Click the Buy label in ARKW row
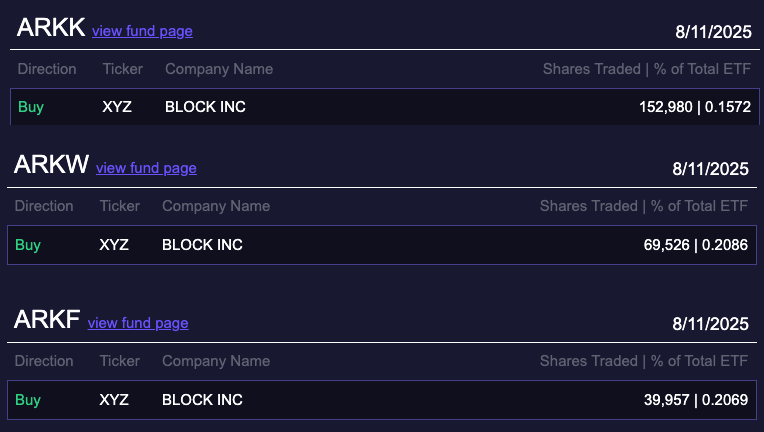The image size is (764, 432). pyautogui.click(x=28, y=245)
